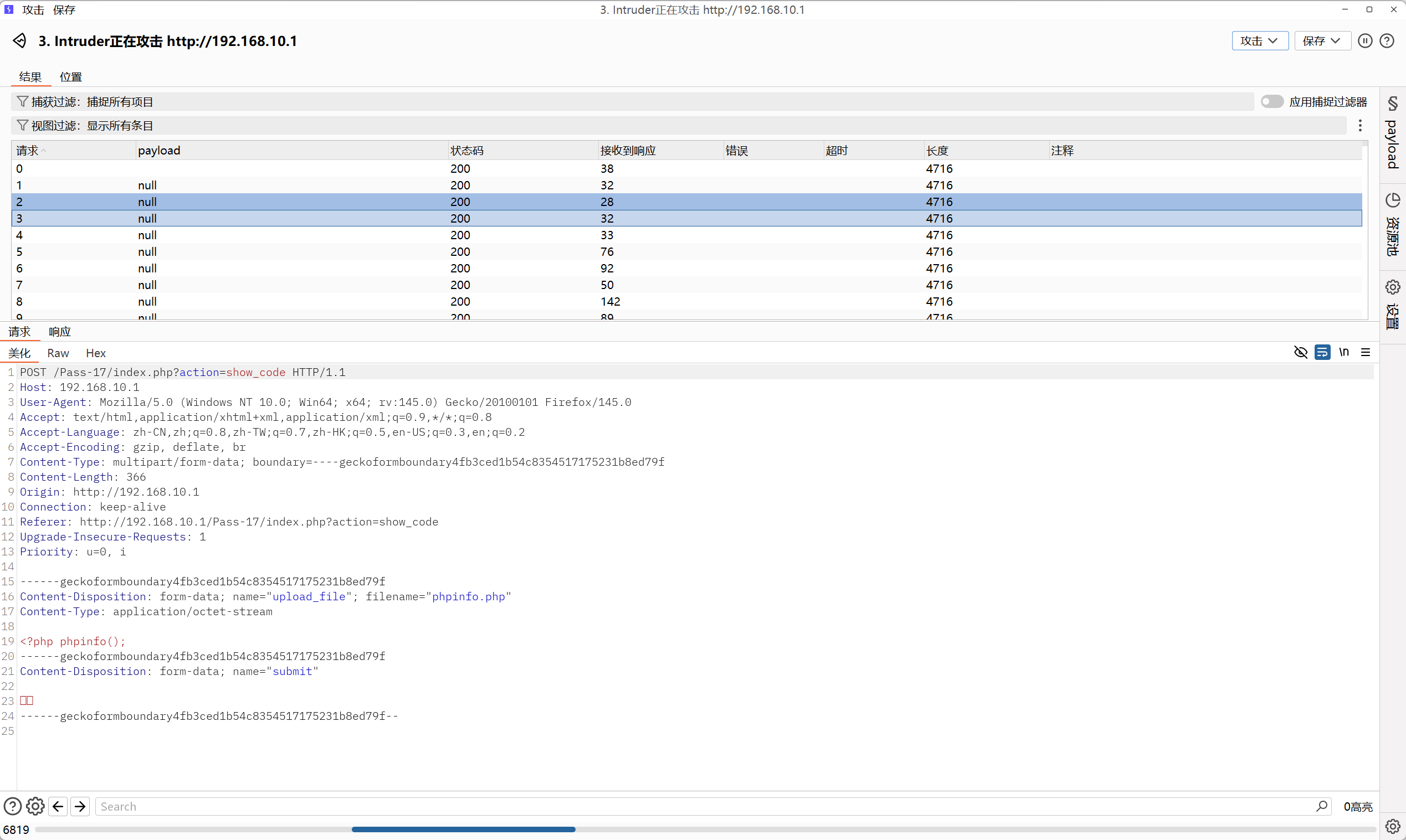Viewport: 1406px width, 840px height.
Task: Toggle hidden characters eye icon in editor
Action: pyautogui.click(x=1301, y=352)
